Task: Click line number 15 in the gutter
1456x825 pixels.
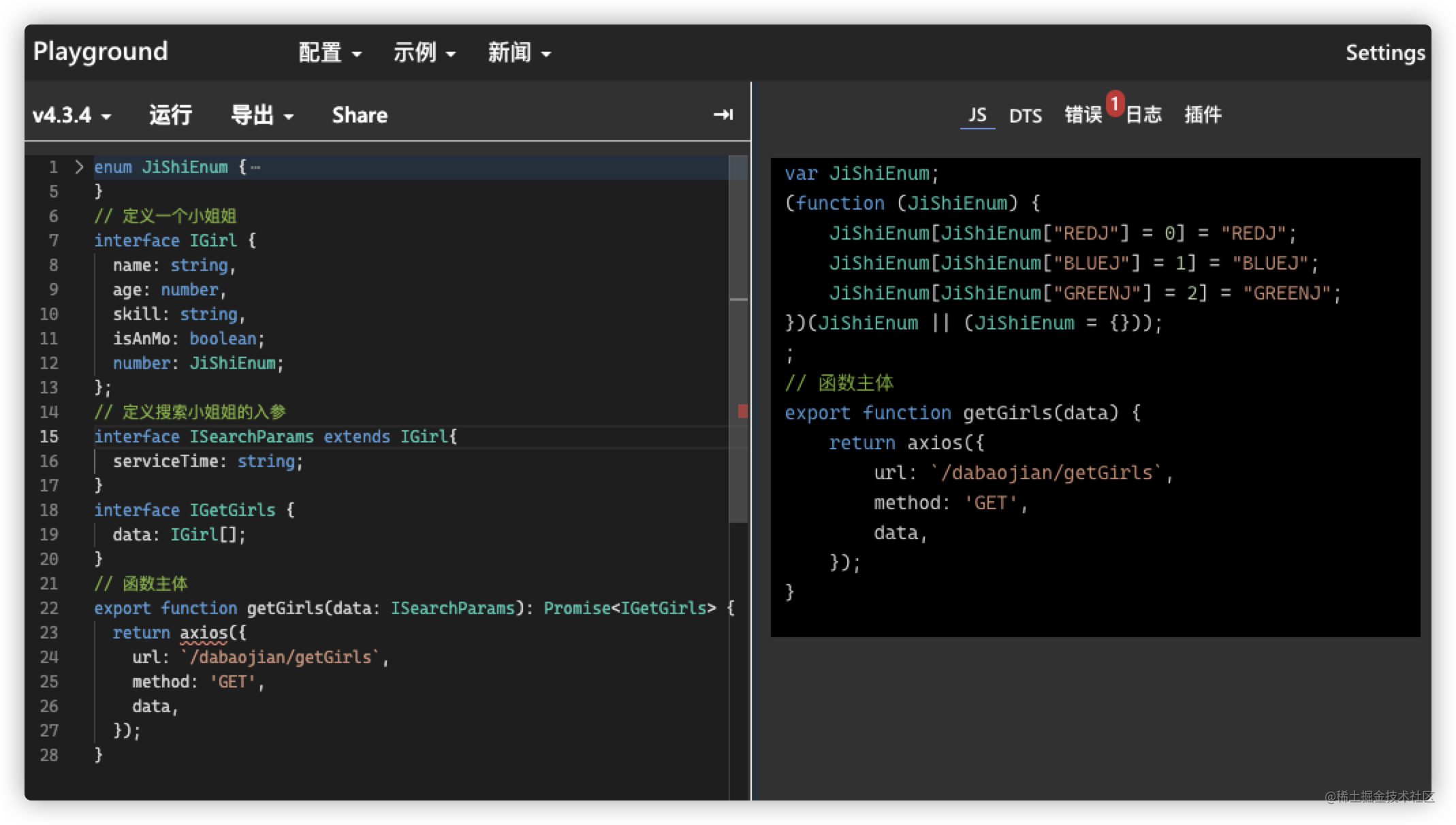Action: (x=49, y=436)
